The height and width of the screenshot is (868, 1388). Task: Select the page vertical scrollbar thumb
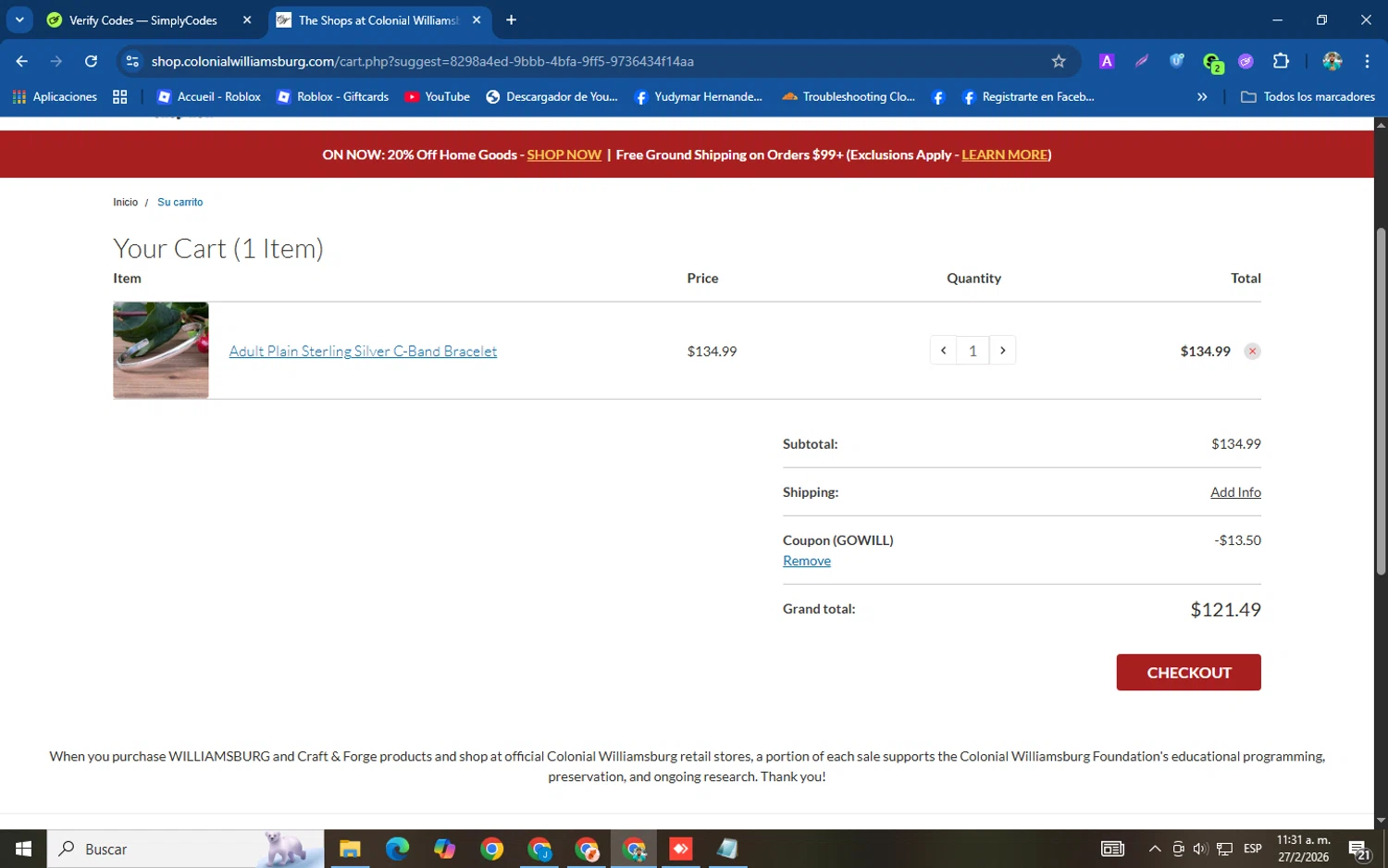(1381, 403)
